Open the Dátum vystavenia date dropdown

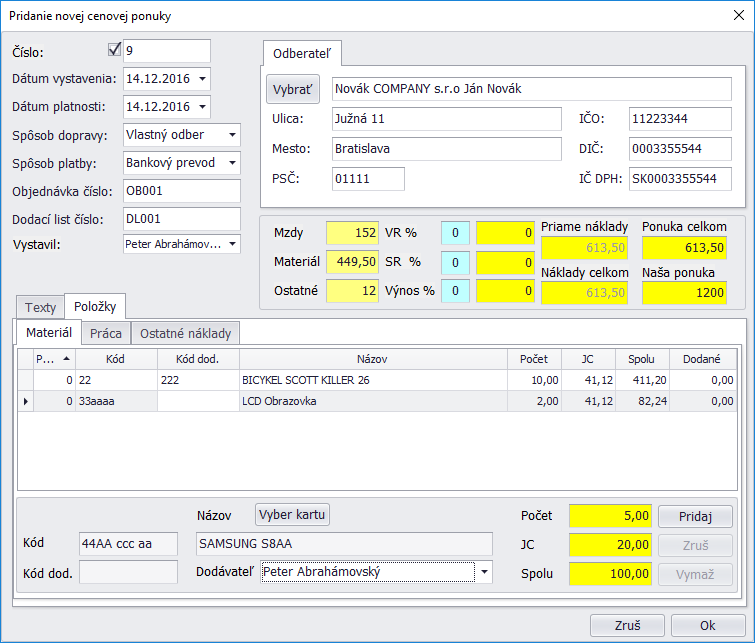[203, 79]
